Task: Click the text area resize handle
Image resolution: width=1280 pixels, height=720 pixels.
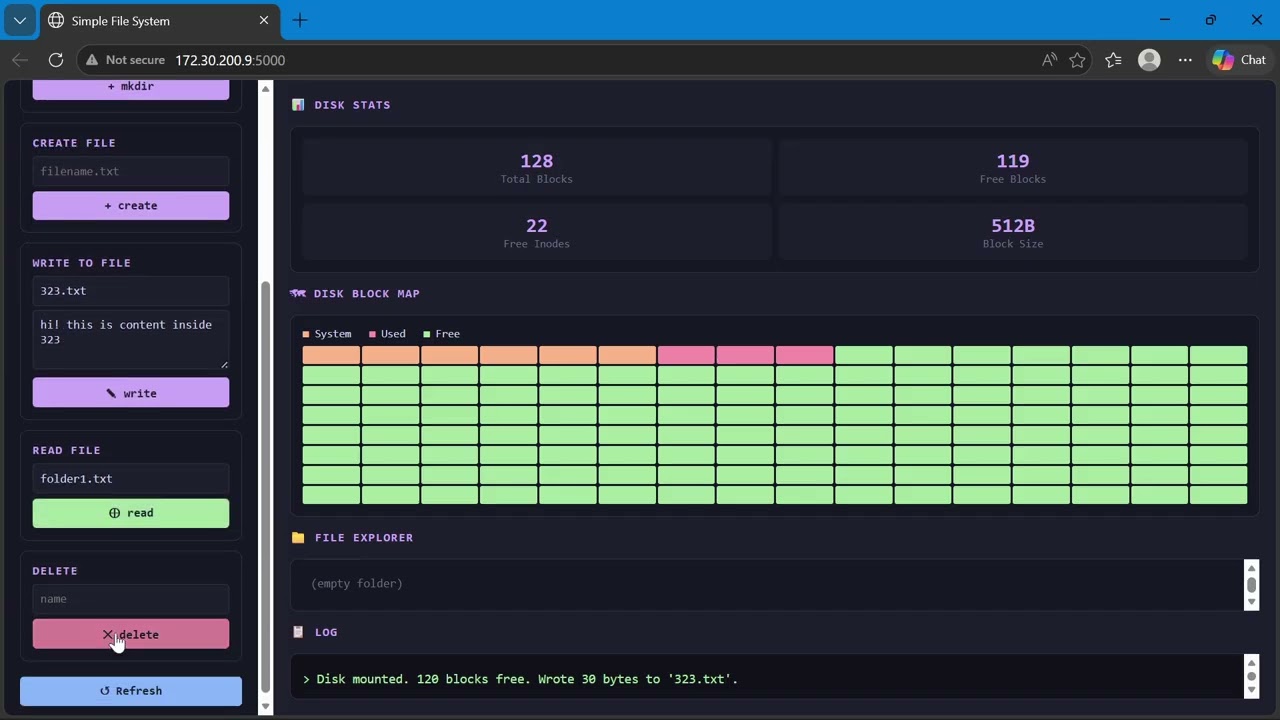Action: click(x=224, y=364)
